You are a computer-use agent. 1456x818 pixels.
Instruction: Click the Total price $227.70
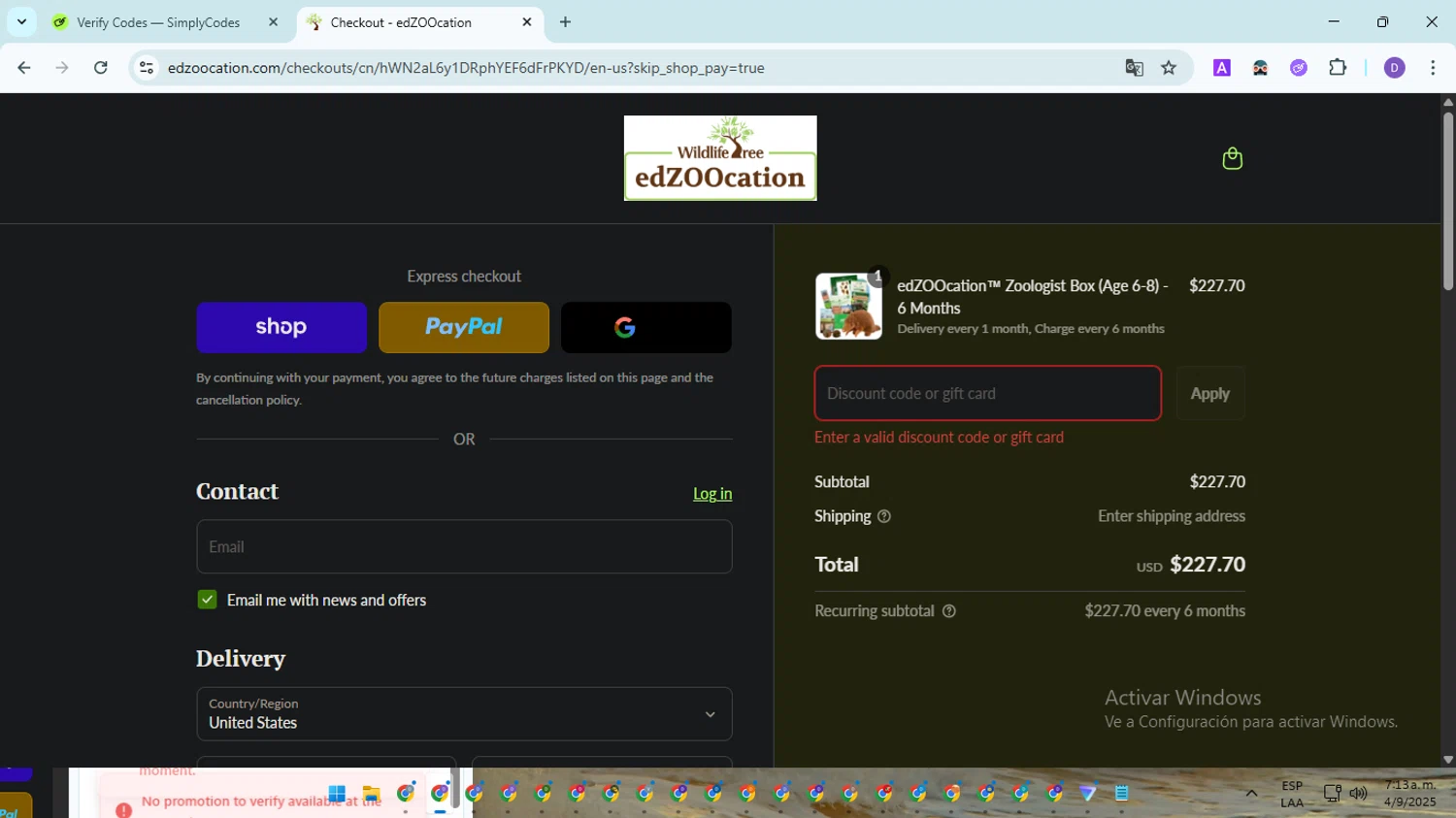tap(1208, 565)
